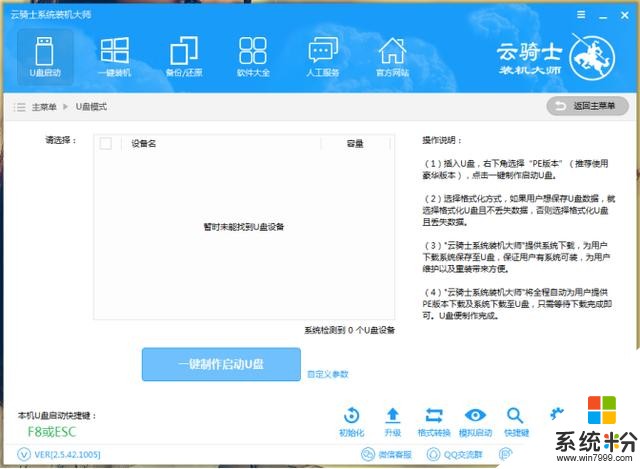Image resolution: width=640 pixels, height=469 pixels.
Task: Open the 软件大全 software collection
Action: click(252, 57)
